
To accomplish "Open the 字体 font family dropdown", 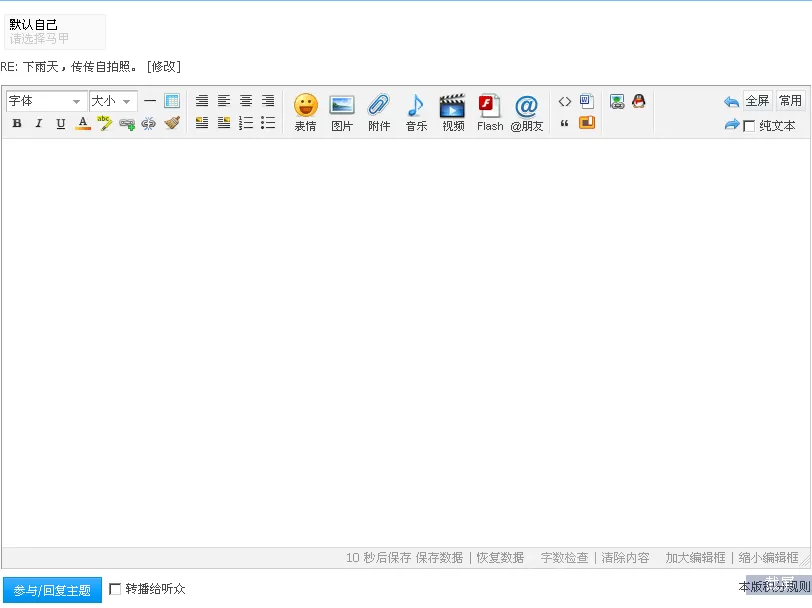I will 44,100.
